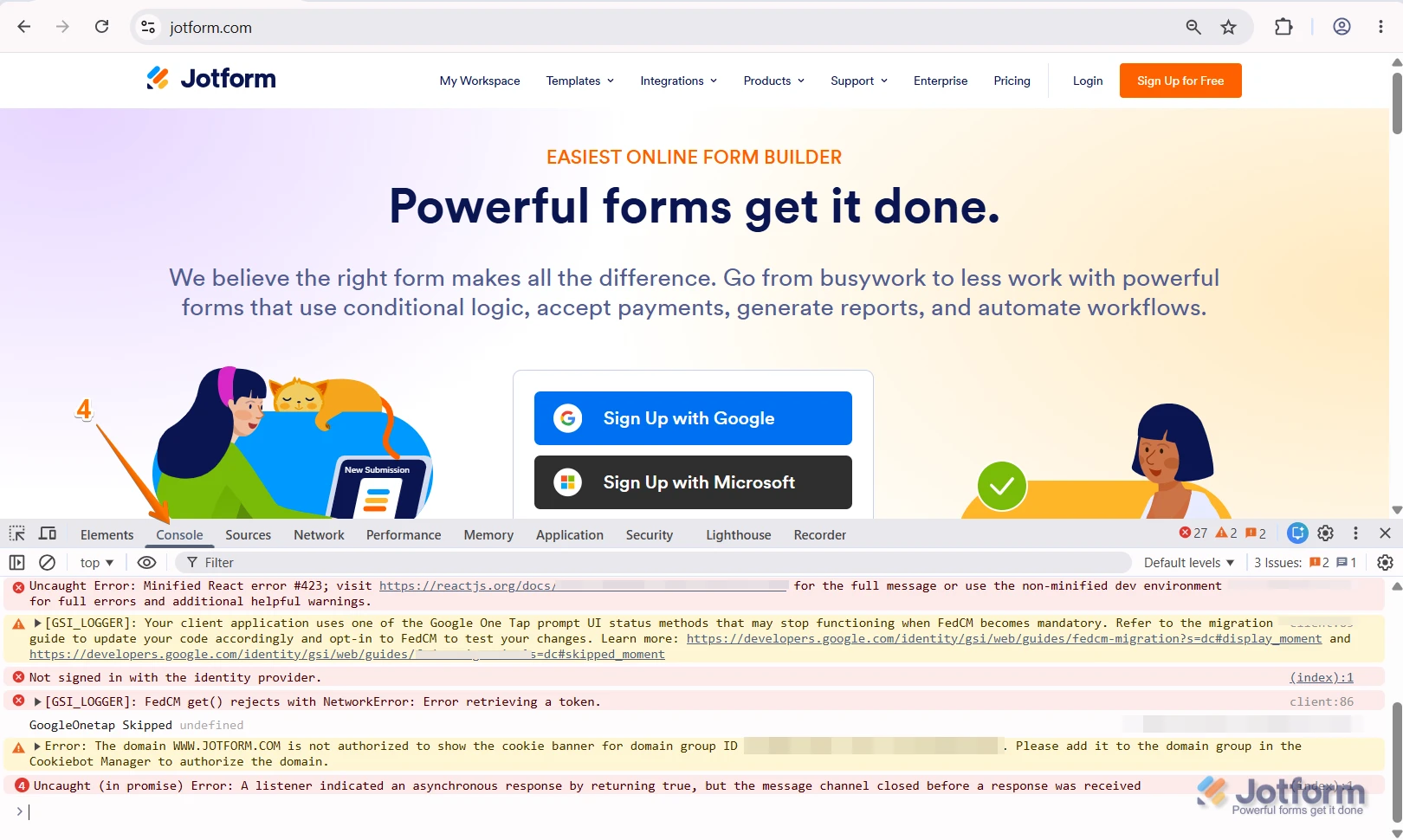Open the Chrome three-dot menu

[x=1380, y=27]
